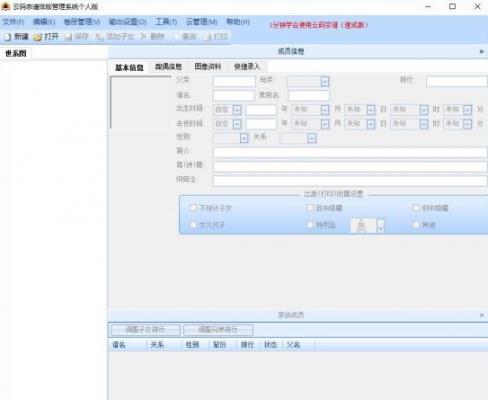
Task: Click into the 简介 text field
Action: point(350,152)
